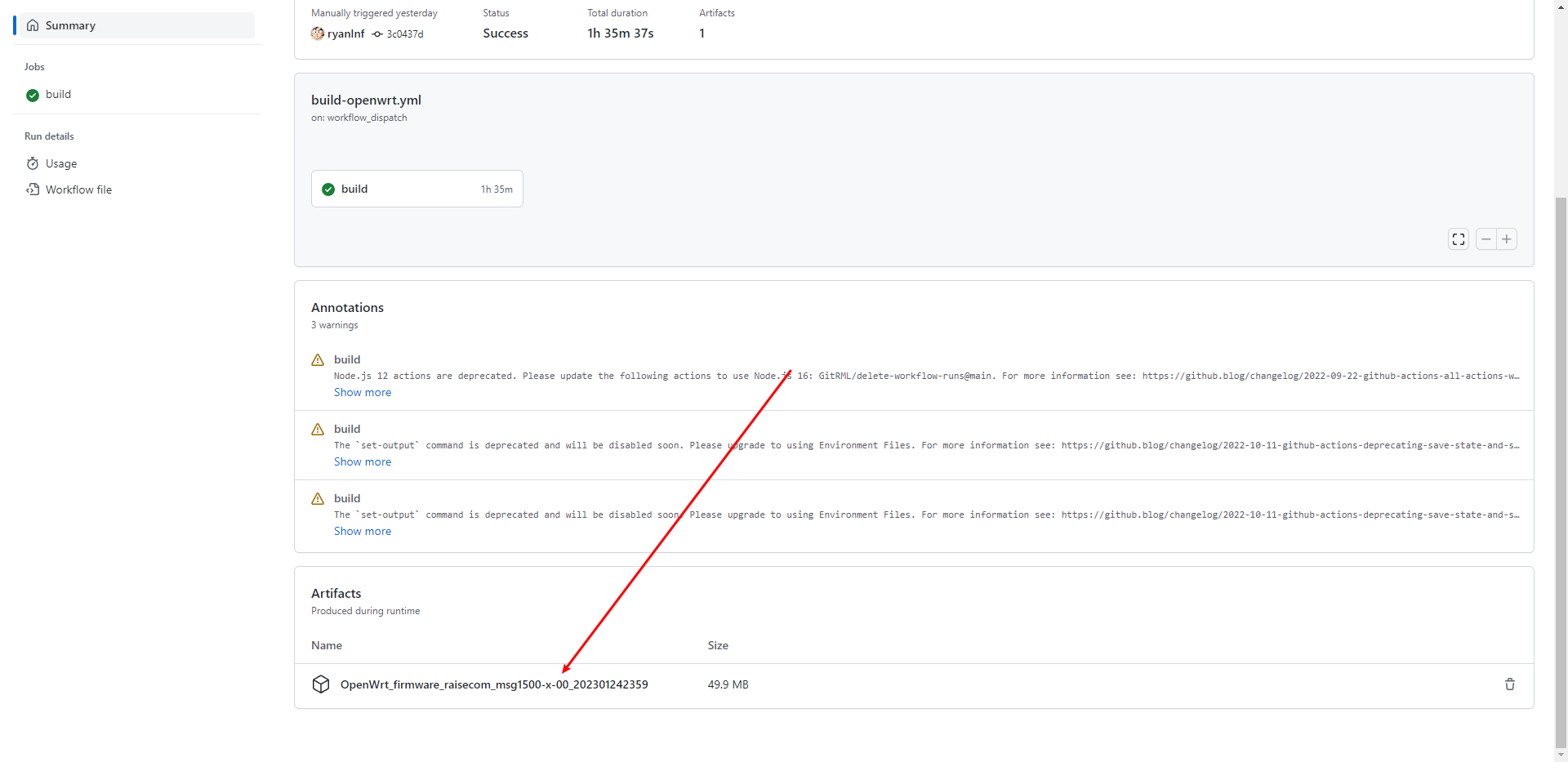Click the artifact package icon
1568x762 pixels.
(321, 684)
